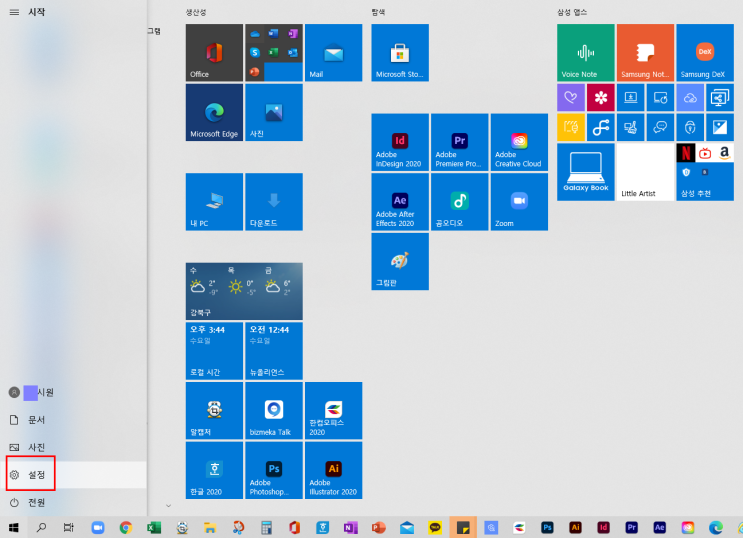Open the 삼성 추천 folder tile

705,172
